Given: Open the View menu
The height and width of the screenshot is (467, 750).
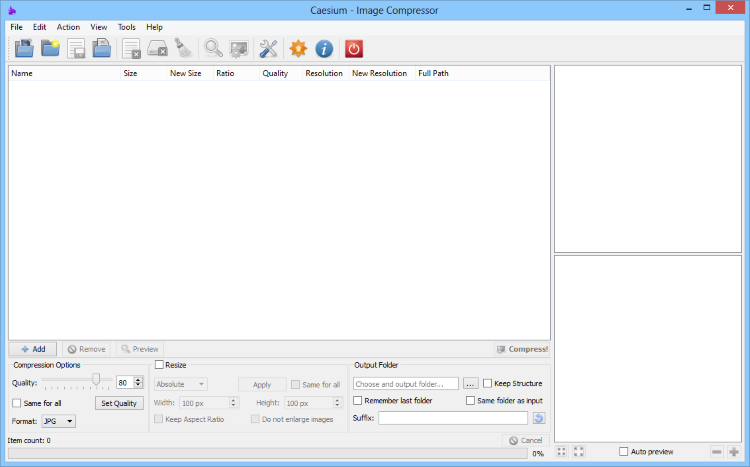Looking at the screenshot, I should coord(99,27).
